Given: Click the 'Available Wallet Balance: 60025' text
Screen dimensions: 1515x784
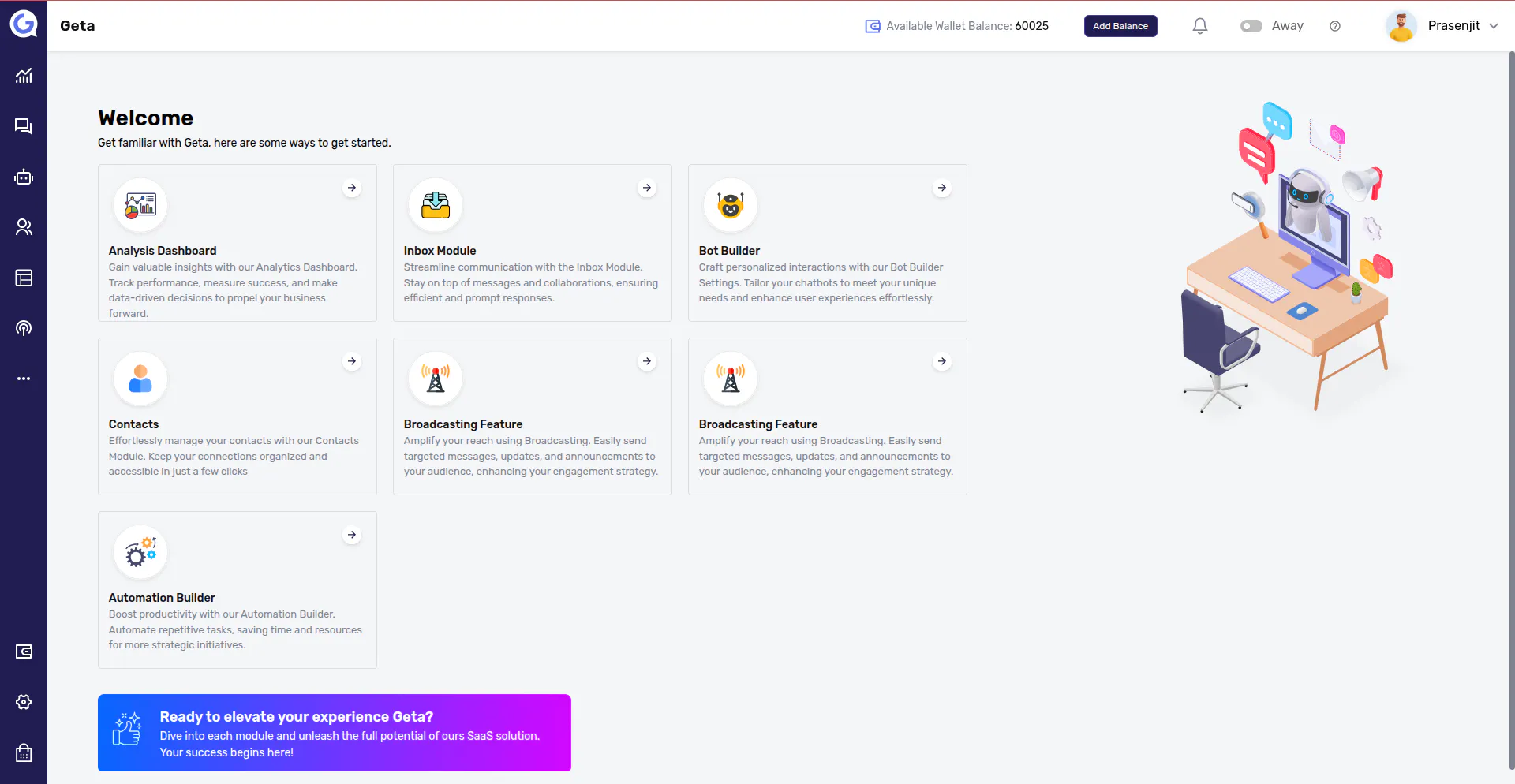Looking at the screenshot, I should point(967,26).
